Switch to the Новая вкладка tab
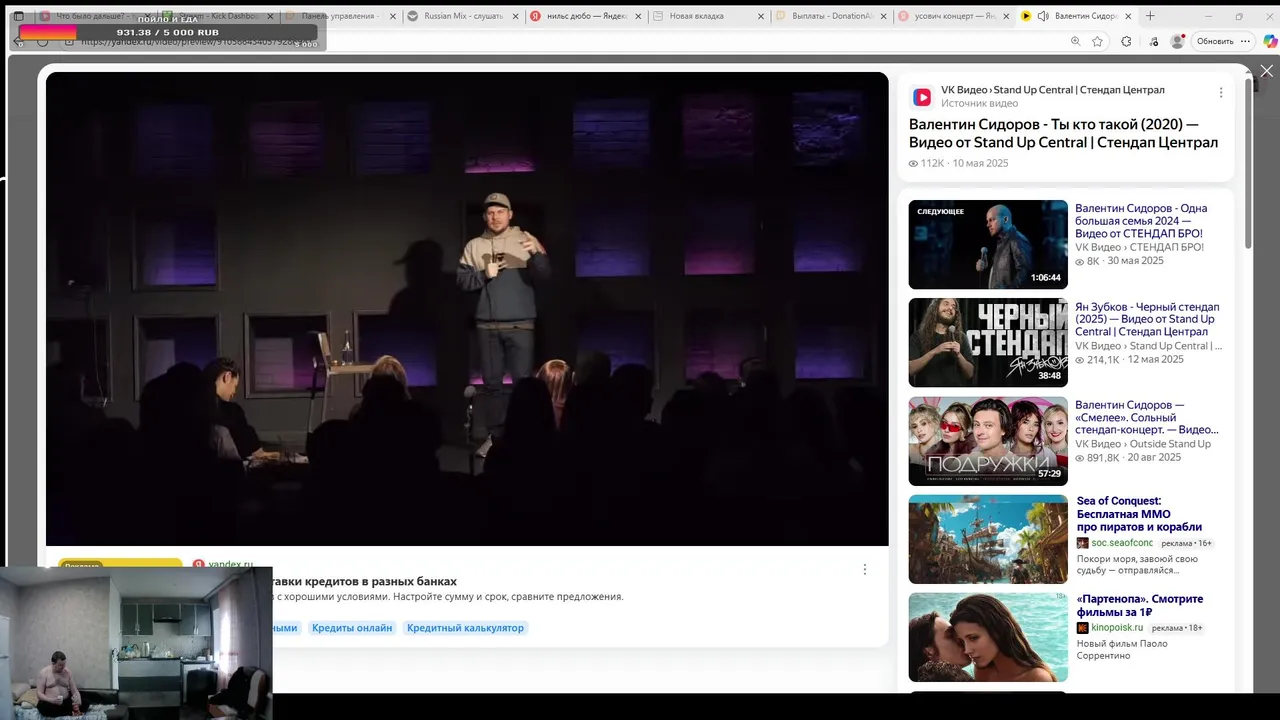The width and height of the screenshot is (1280, 720). [707, 16]
